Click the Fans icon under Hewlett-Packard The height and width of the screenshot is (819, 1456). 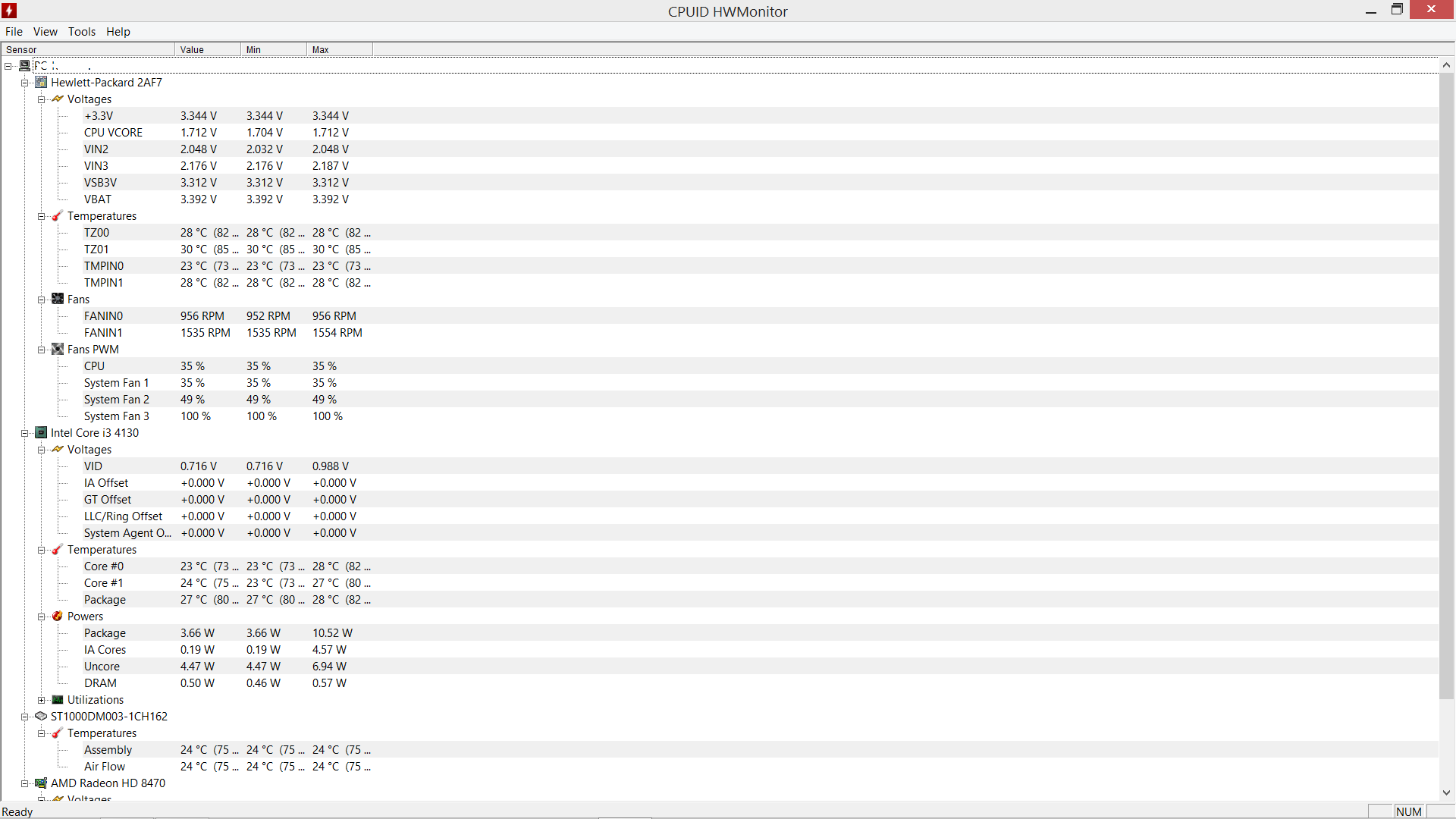tap(58, 299)
